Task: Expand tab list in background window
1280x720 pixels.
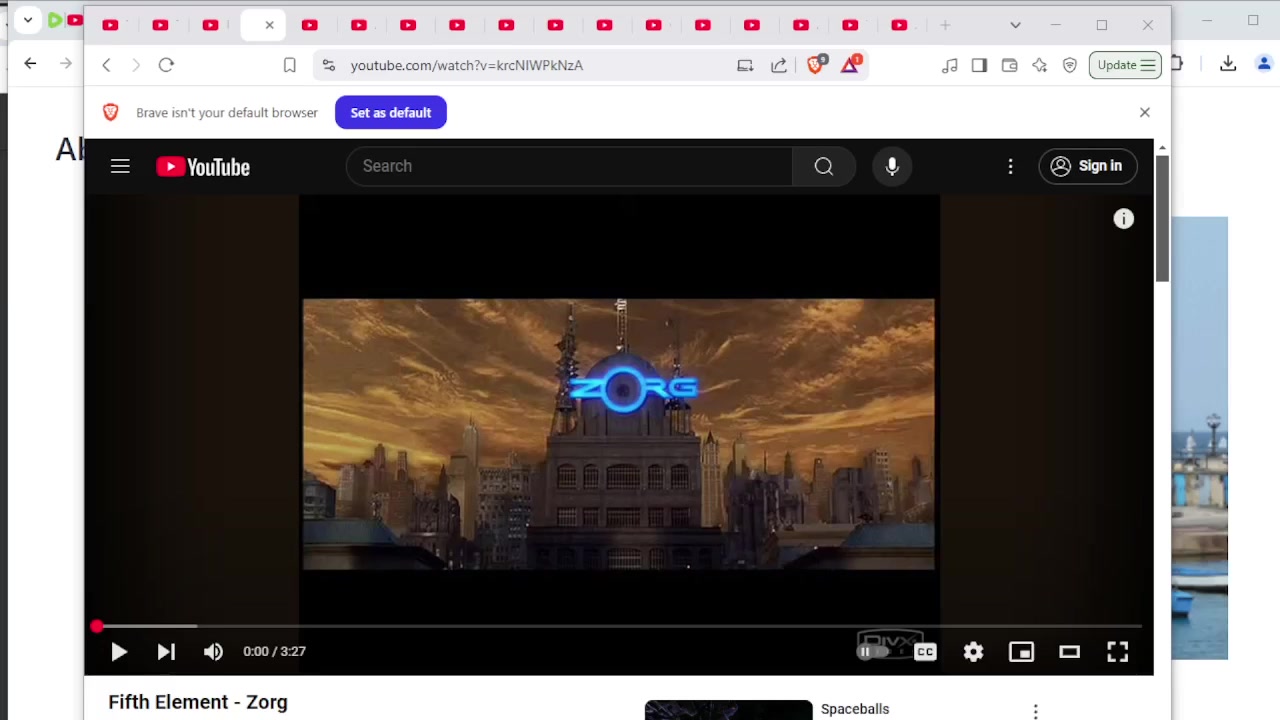Action: 28,20
